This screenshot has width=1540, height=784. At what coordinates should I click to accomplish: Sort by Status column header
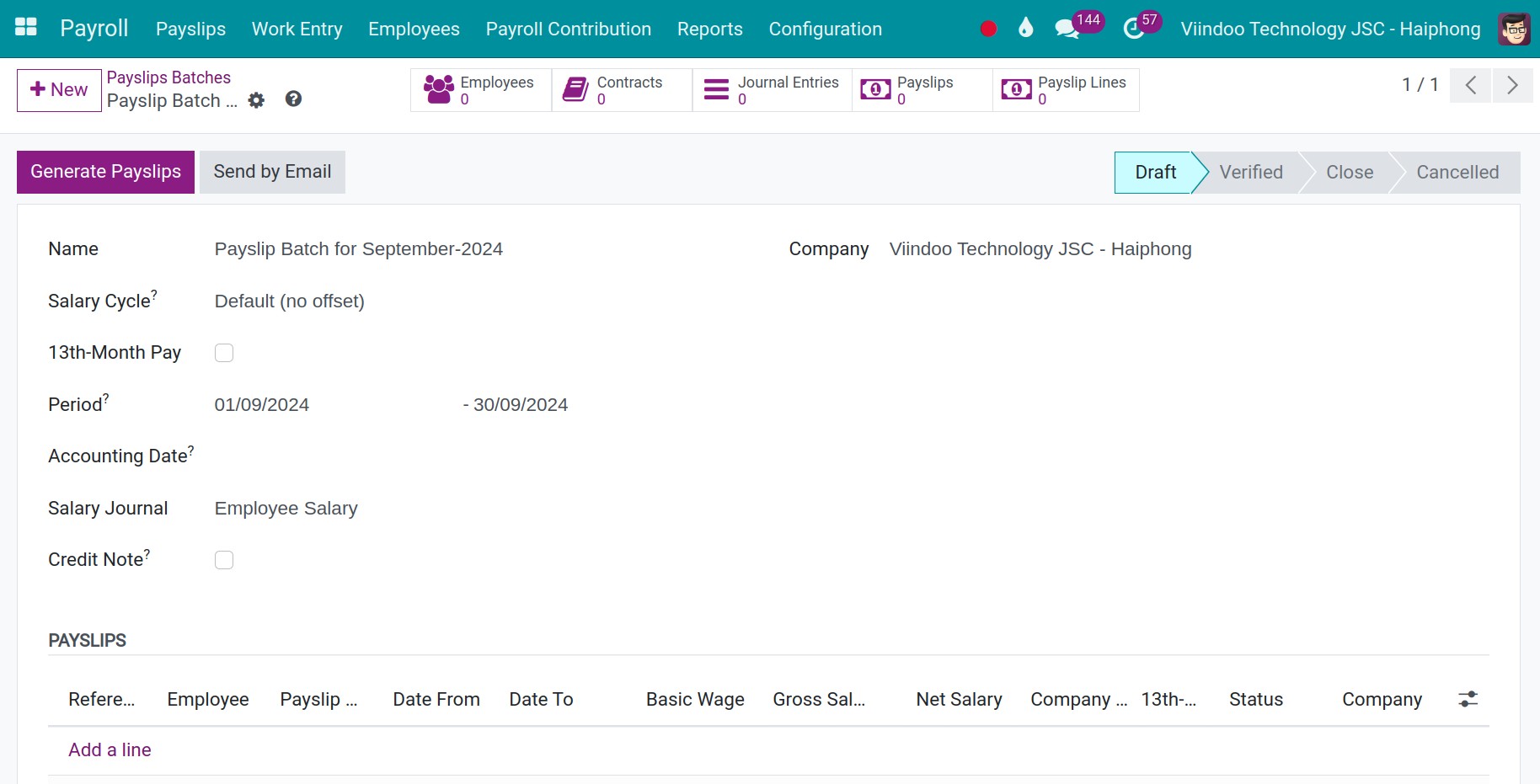pos(1255,700)
